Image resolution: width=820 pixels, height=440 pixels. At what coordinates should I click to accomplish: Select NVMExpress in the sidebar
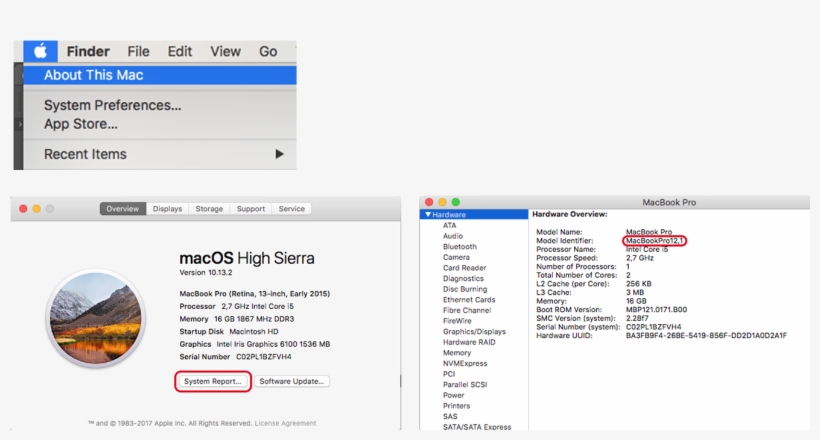click(x=465, y=363)
